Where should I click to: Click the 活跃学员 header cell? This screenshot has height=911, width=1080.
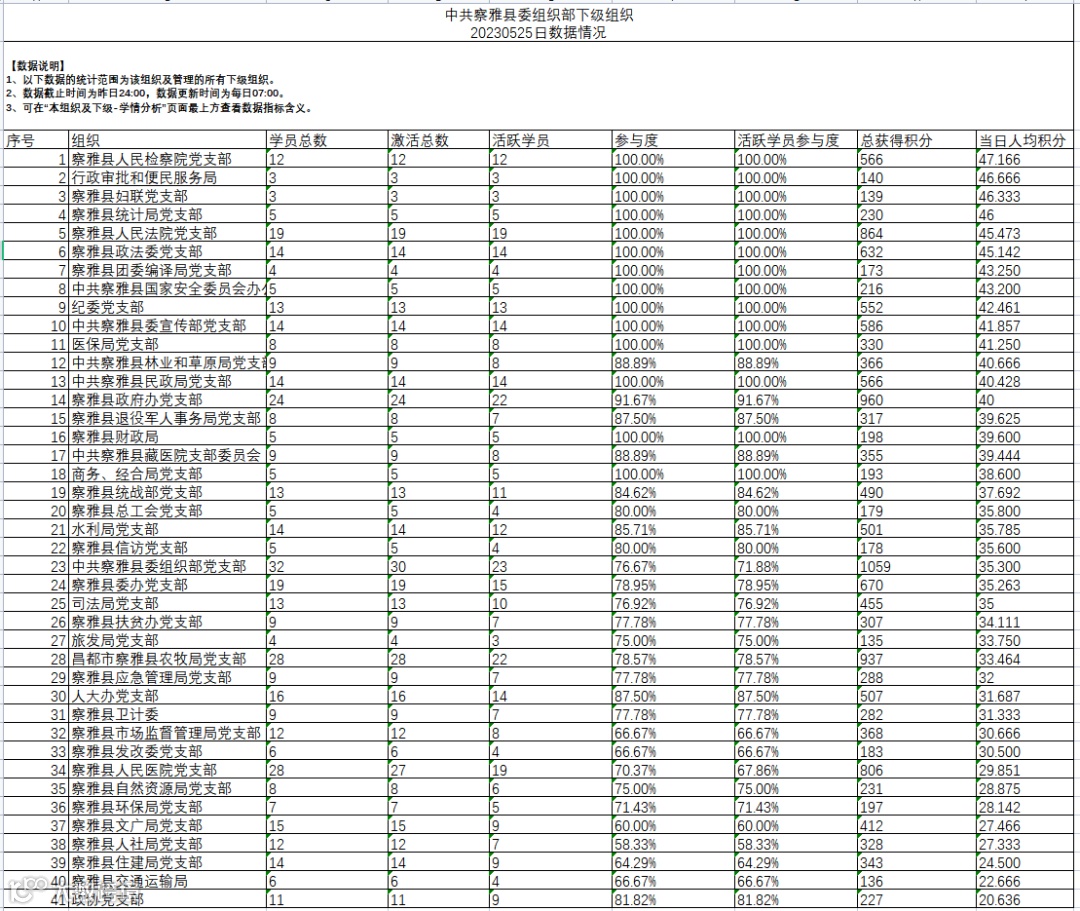coord(550,140)
